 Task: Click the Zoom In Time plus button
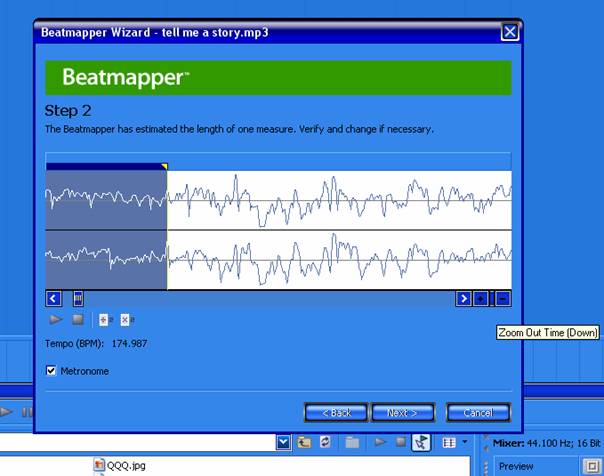481,298
